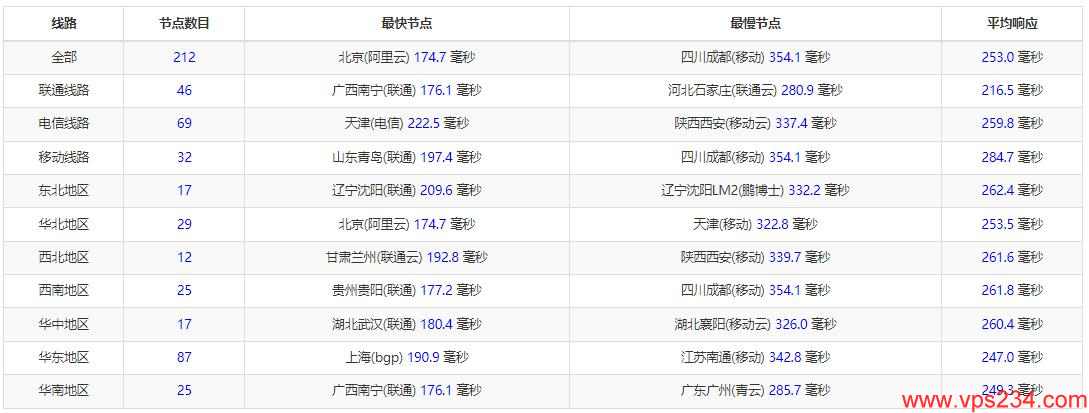Click 天津(移动) 322.8 毫秒 cell
Image resolution: width=1089 pixels, height=413 pixels.
(756, 224)
